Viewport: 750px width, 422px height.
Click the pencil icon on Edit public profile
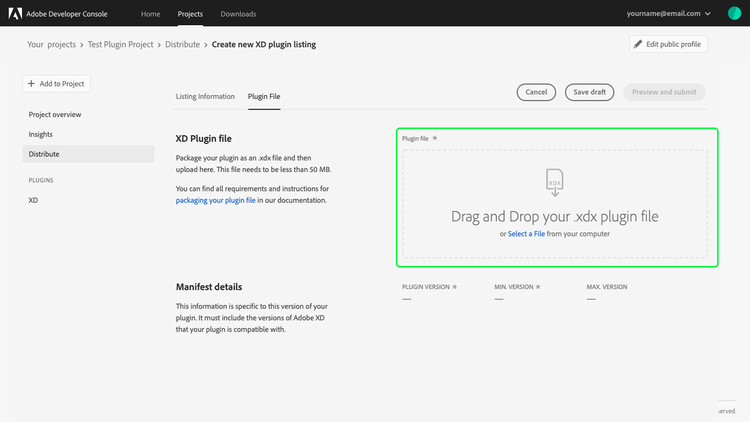pyautogui.click(x=638, y=44)
